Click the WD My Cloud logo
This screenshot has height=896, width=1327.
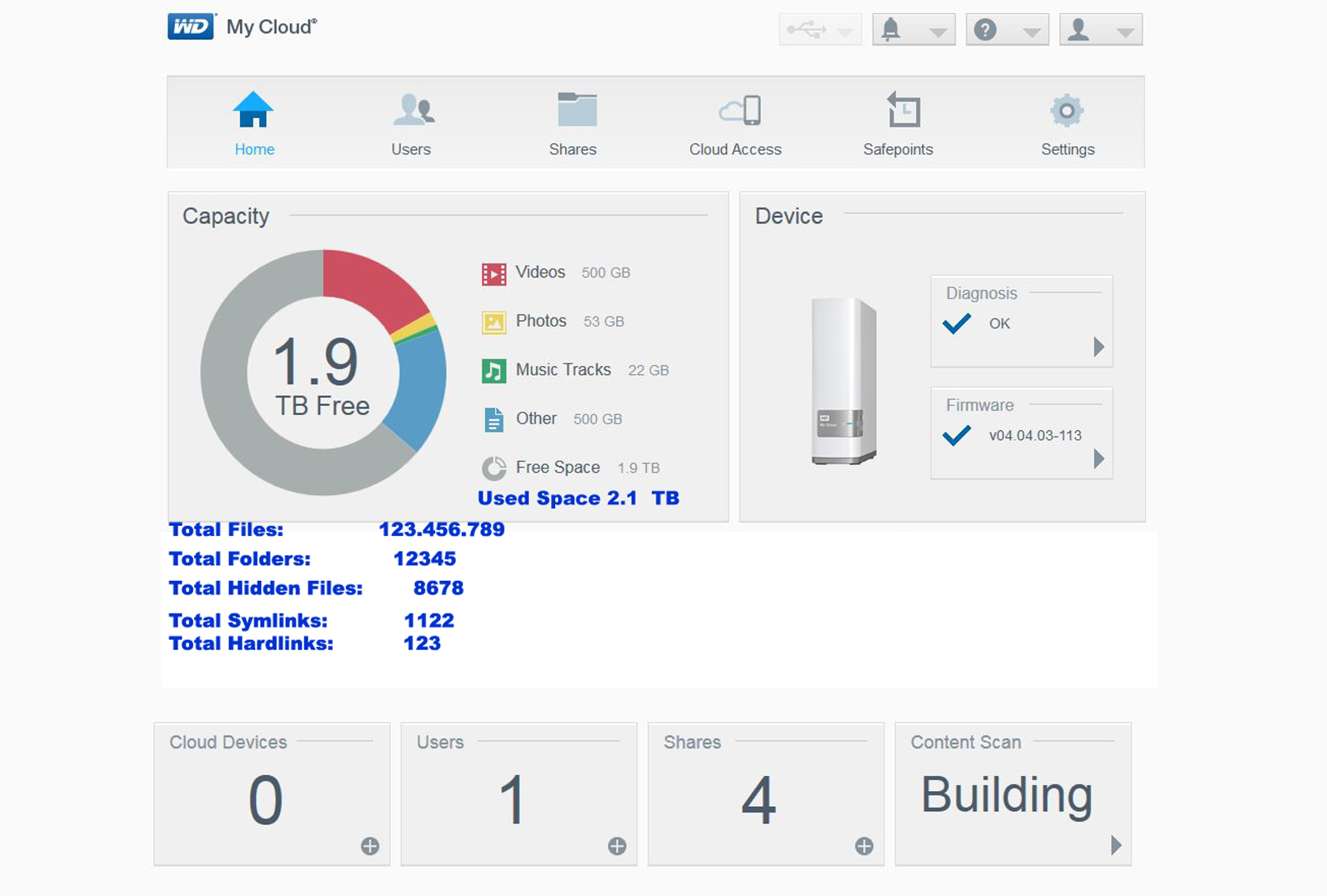pos(243,27)
